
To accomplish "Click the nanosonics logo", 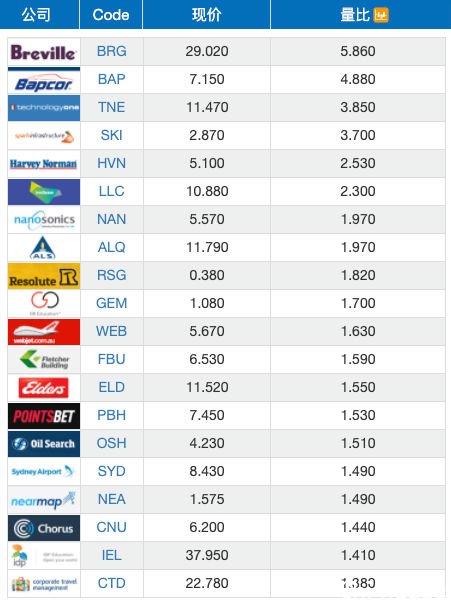I will click(44, 220).
